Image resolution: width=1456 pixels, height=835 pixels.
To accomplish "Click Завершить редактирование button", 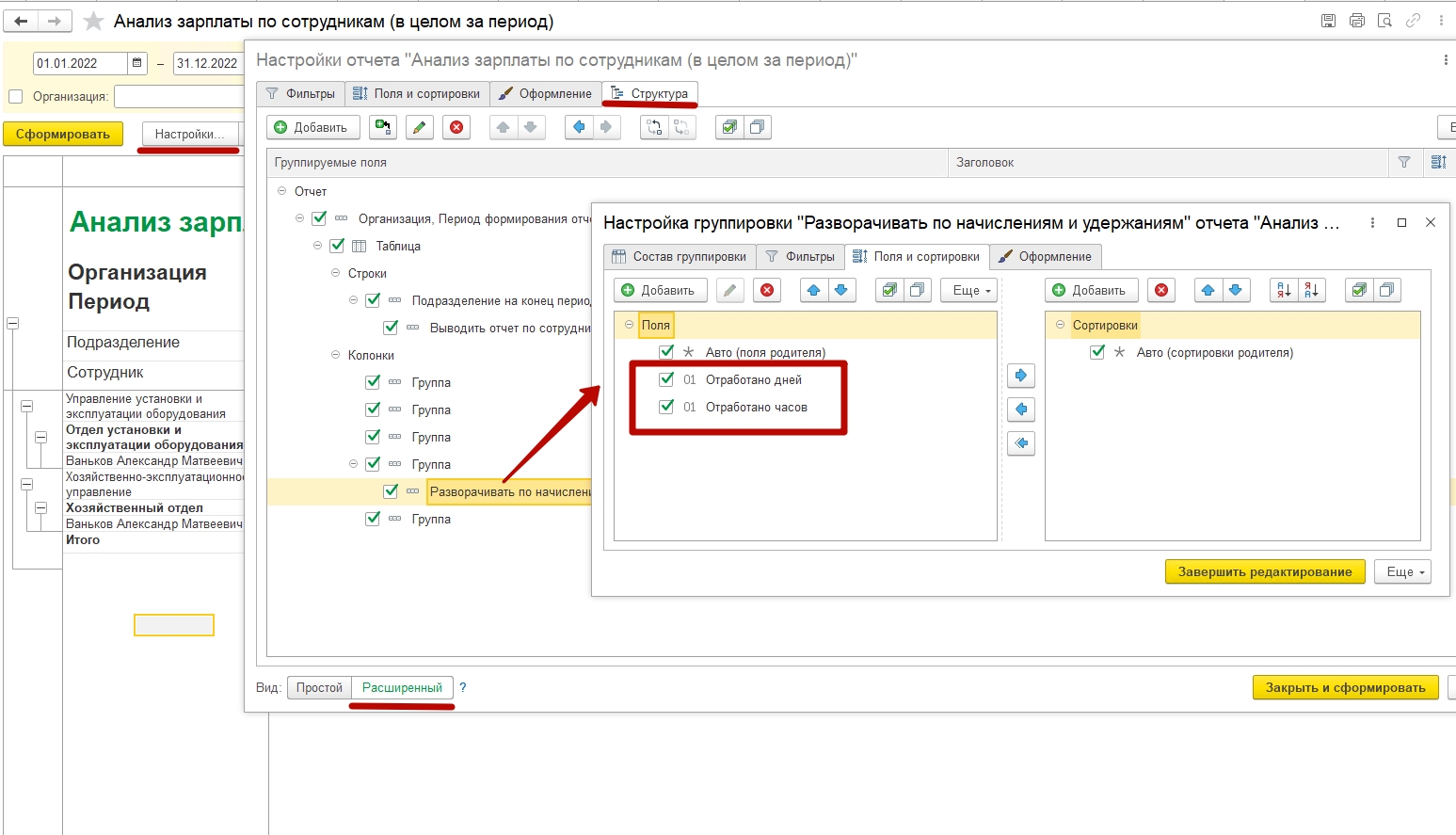I will tap(1264, 571).
